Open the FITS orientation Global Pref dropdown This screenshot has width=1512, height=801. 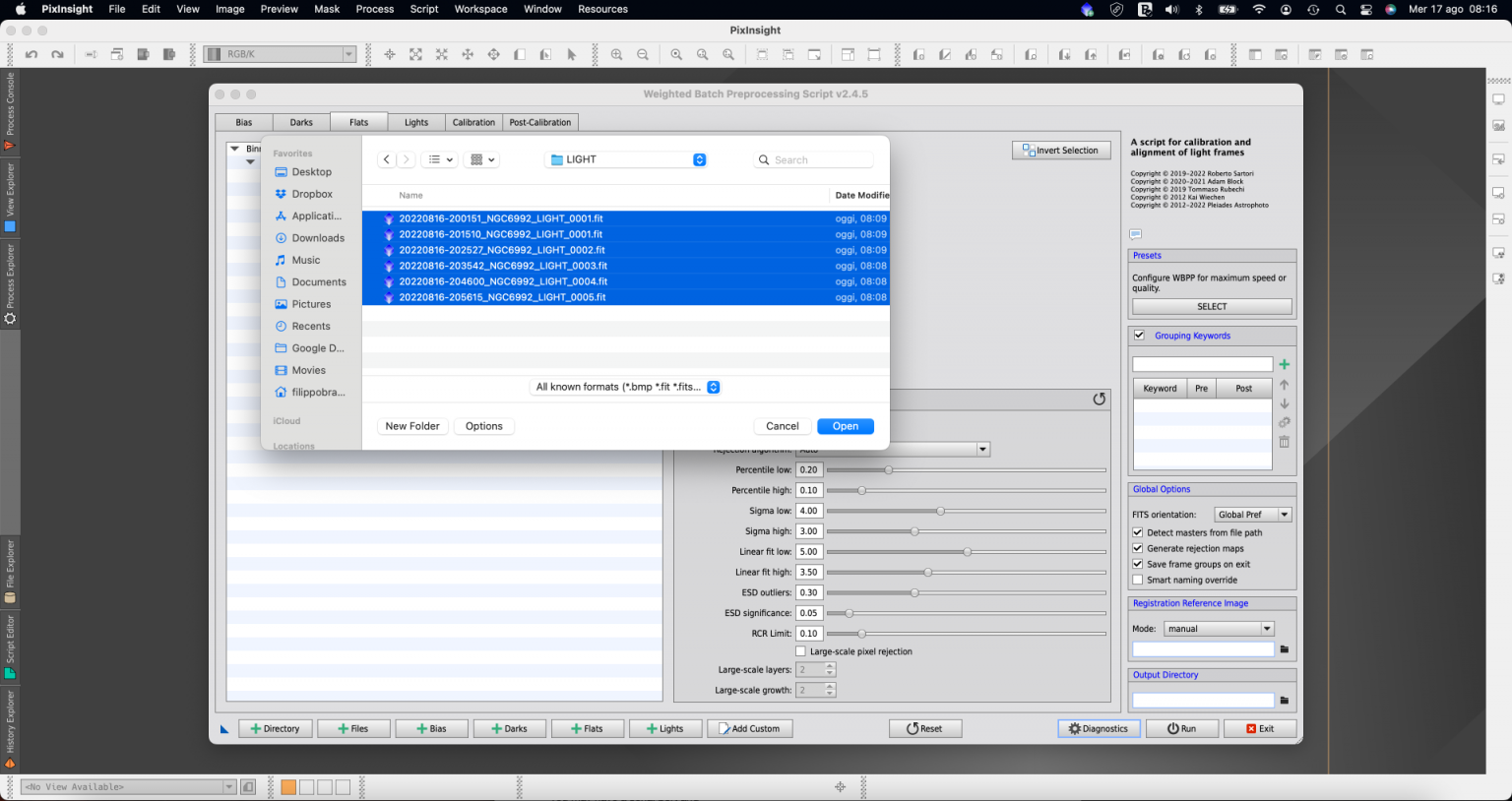[1252, 515]
